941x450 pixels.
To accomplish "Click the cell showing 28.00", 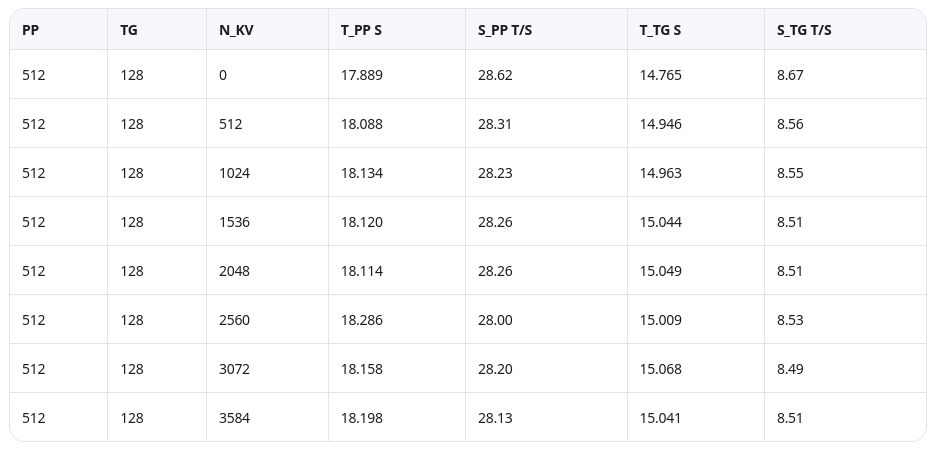I will click(x=495, y=320).
